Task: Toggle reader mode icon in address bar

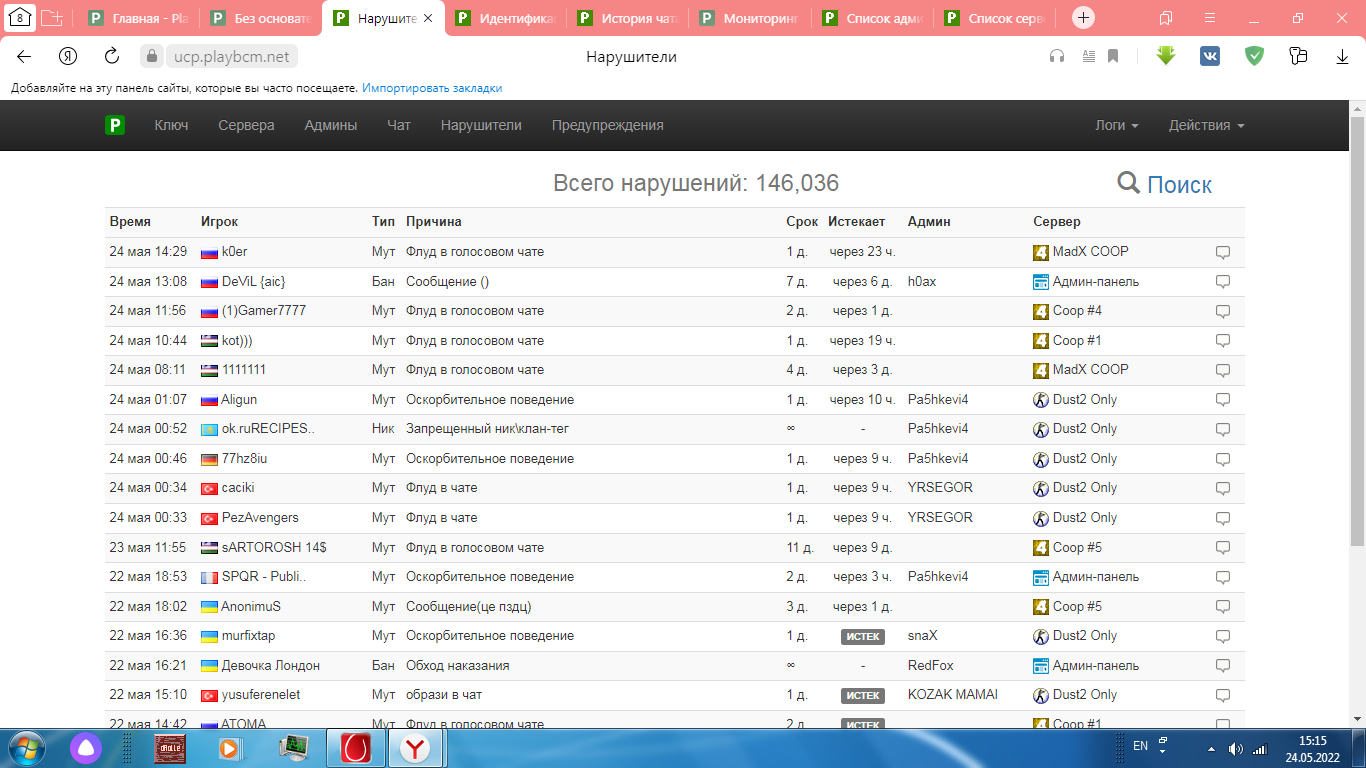Action: pos(1088,57)
